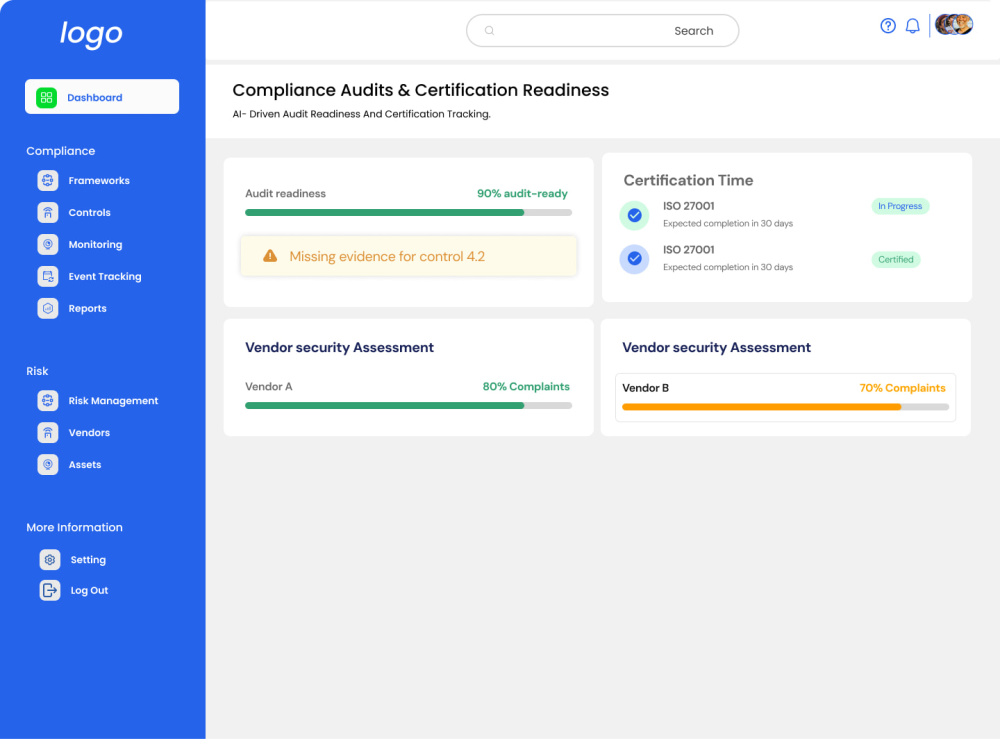1000x750 pixels.
Task: Click the Risk section header
Action: [x=37, y=371]
